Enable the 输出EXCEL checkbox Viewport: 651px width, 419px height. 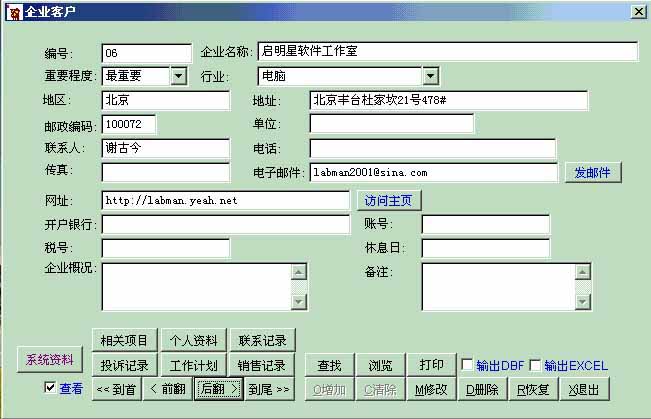pyautogui.click(x=535, y=365)
